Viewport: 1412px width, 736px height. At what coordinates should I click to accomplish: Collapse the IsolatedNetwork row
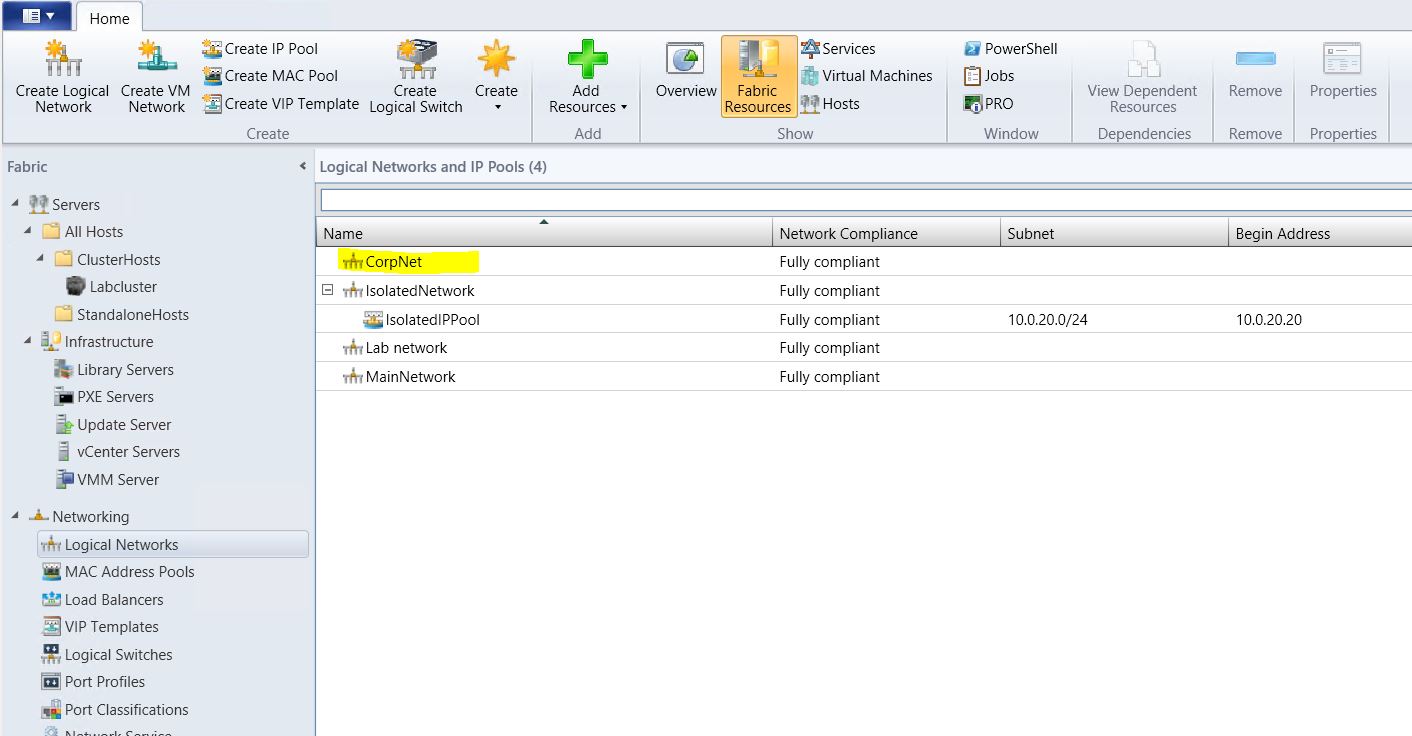click(x=327, y=291)
